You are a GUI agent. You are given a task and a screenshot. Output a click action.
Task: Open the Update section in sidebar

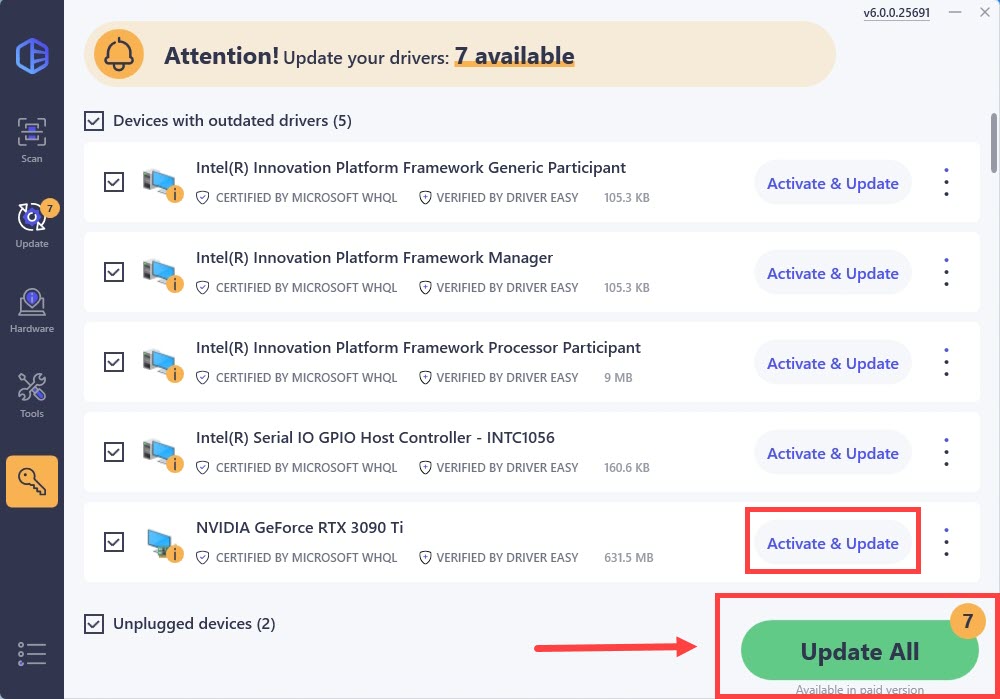click(x=32, y=224)
